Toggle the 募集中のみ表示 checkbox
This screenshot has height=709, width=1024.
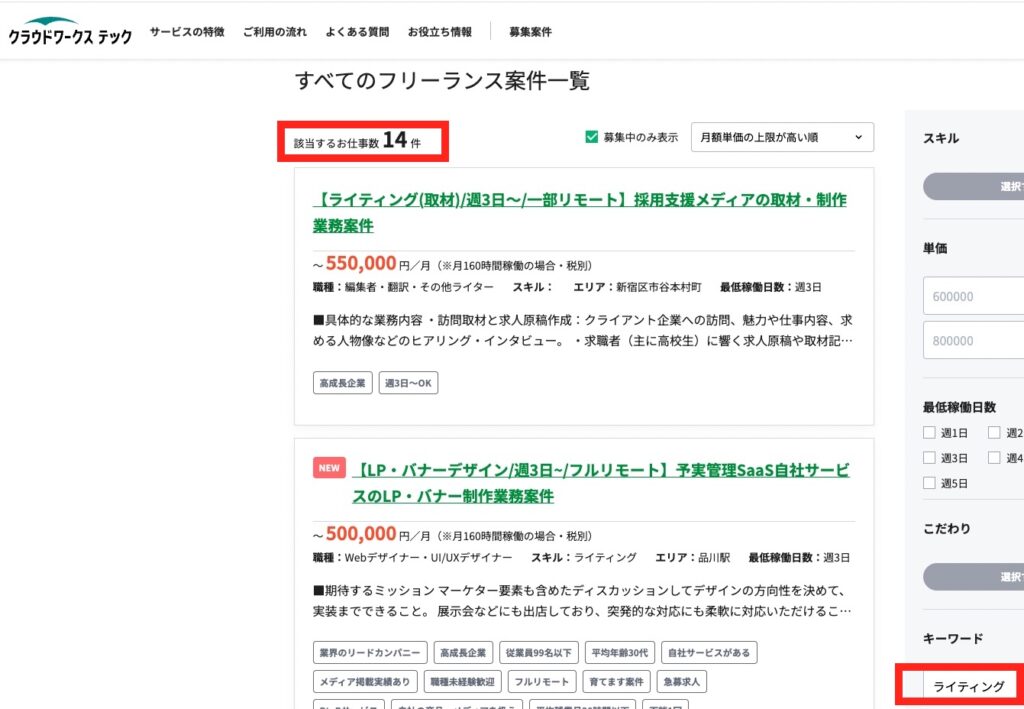592,137
